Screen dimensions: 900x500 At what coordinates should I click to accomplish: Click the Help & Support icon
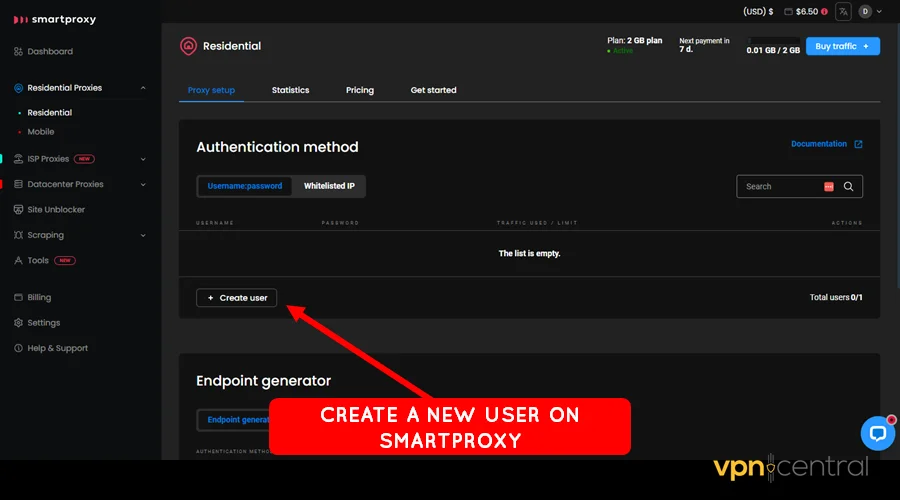[x=18, y=348]
